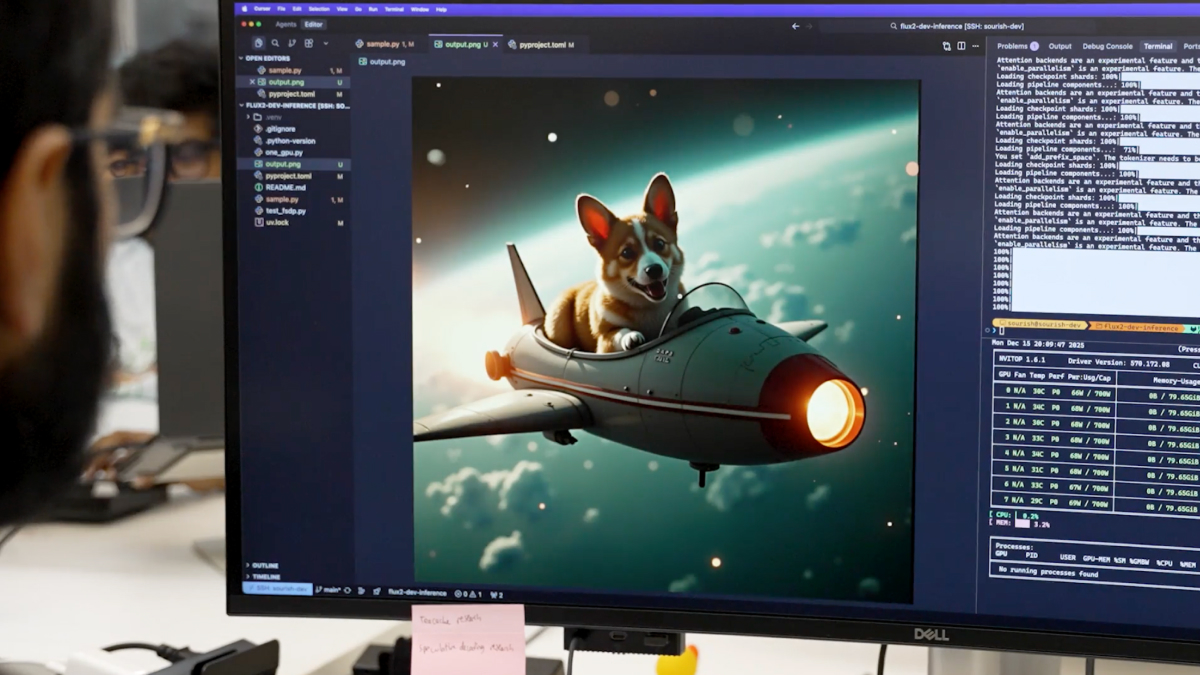The image size is (1200, 675).
Task: Close the output.png editor tab
Action: point(495,45)
